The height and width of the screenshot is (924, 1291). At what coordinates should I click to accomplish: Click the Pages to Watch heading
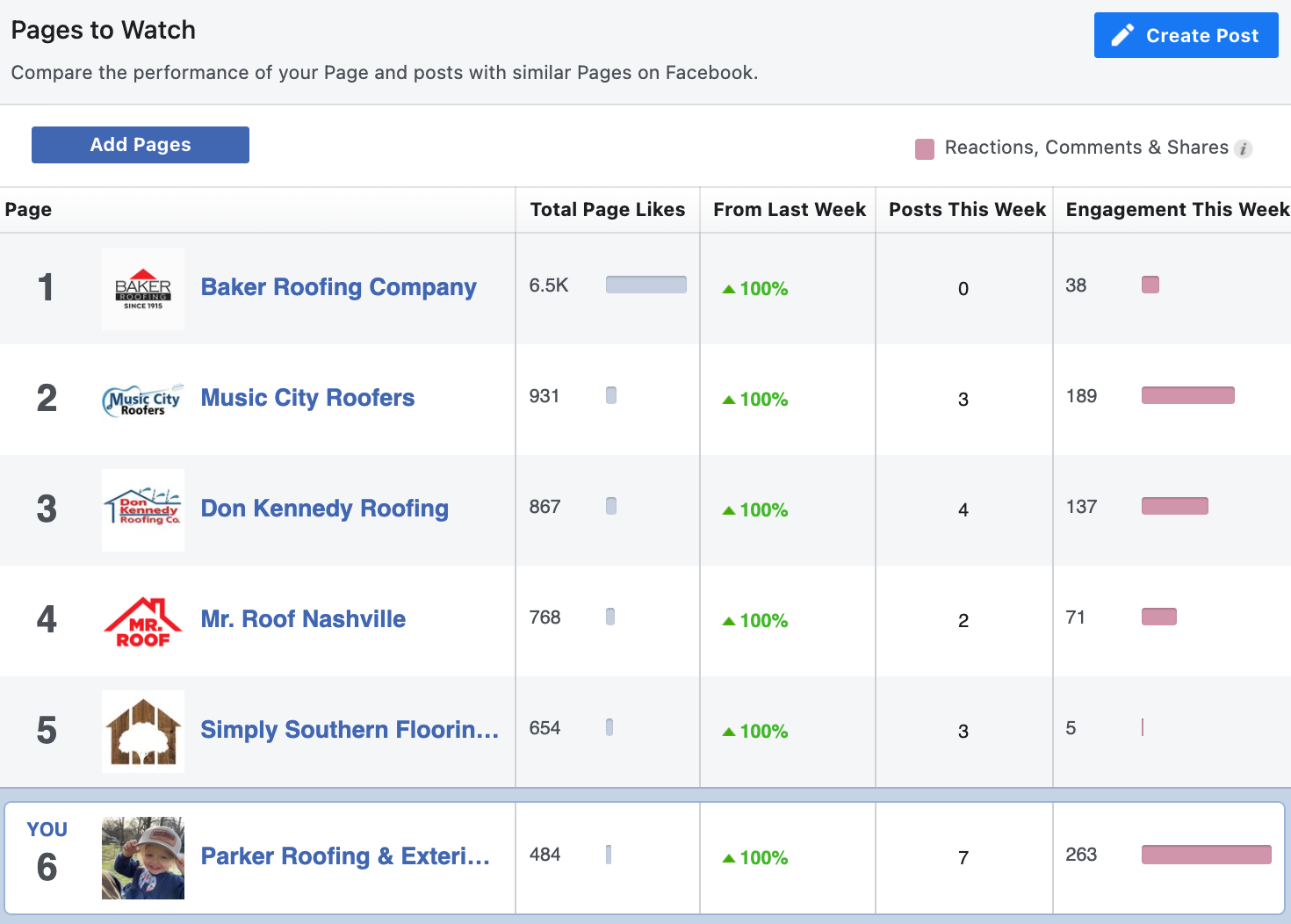(x=104, y=30)
